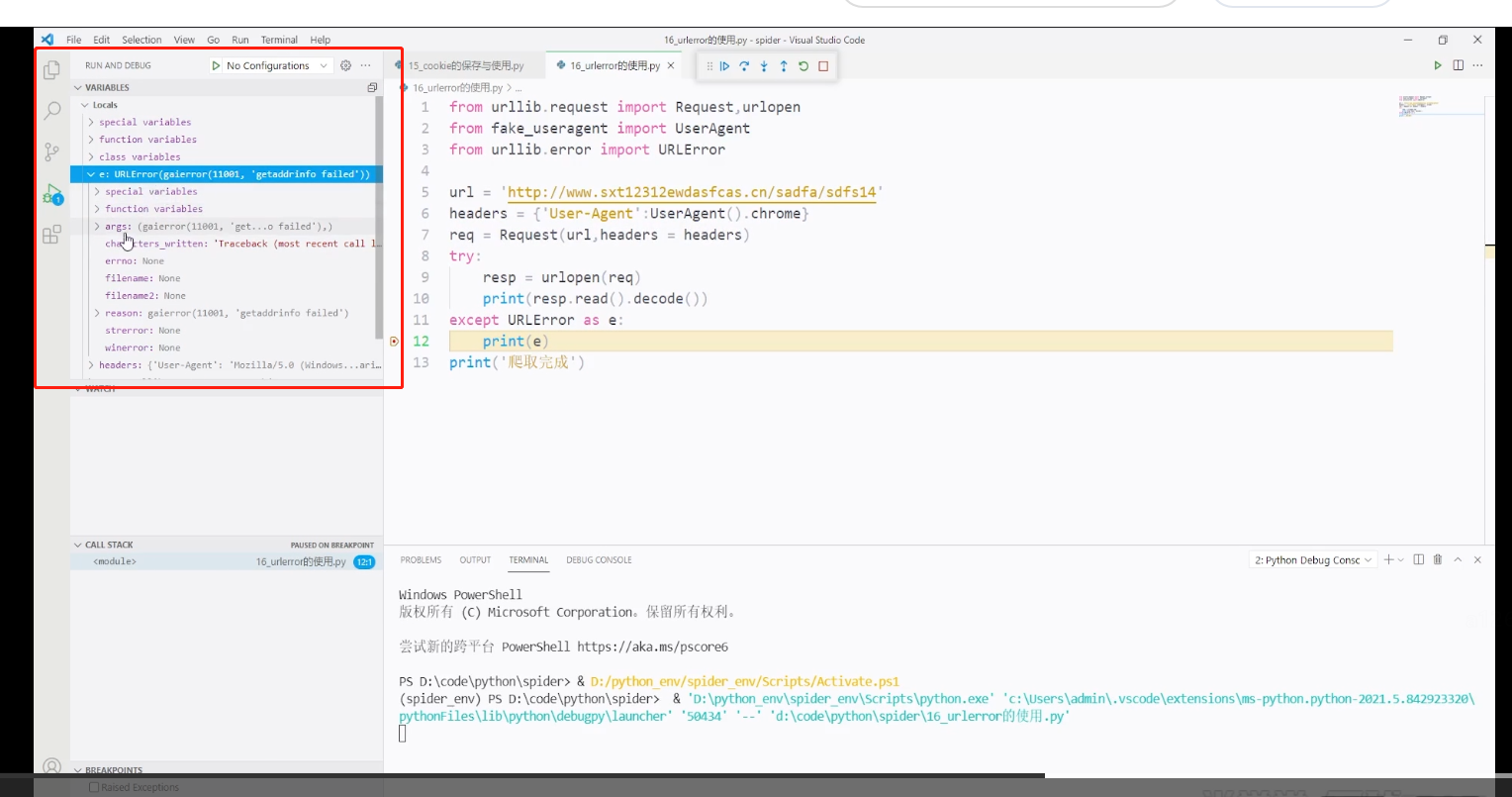
Task: Step Out in the debug toolbar
Action: 784,66
